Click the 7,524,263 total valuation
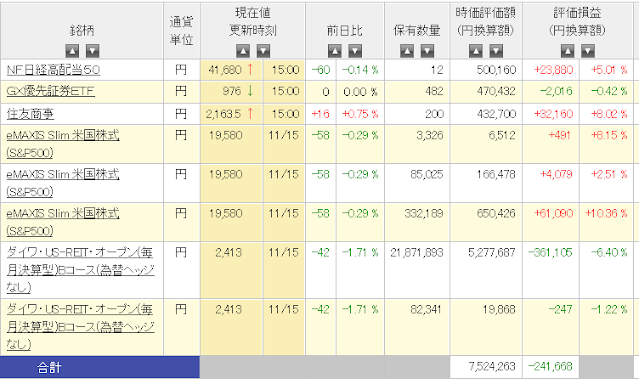Viewport: 639px width, 384px height. 492,366
